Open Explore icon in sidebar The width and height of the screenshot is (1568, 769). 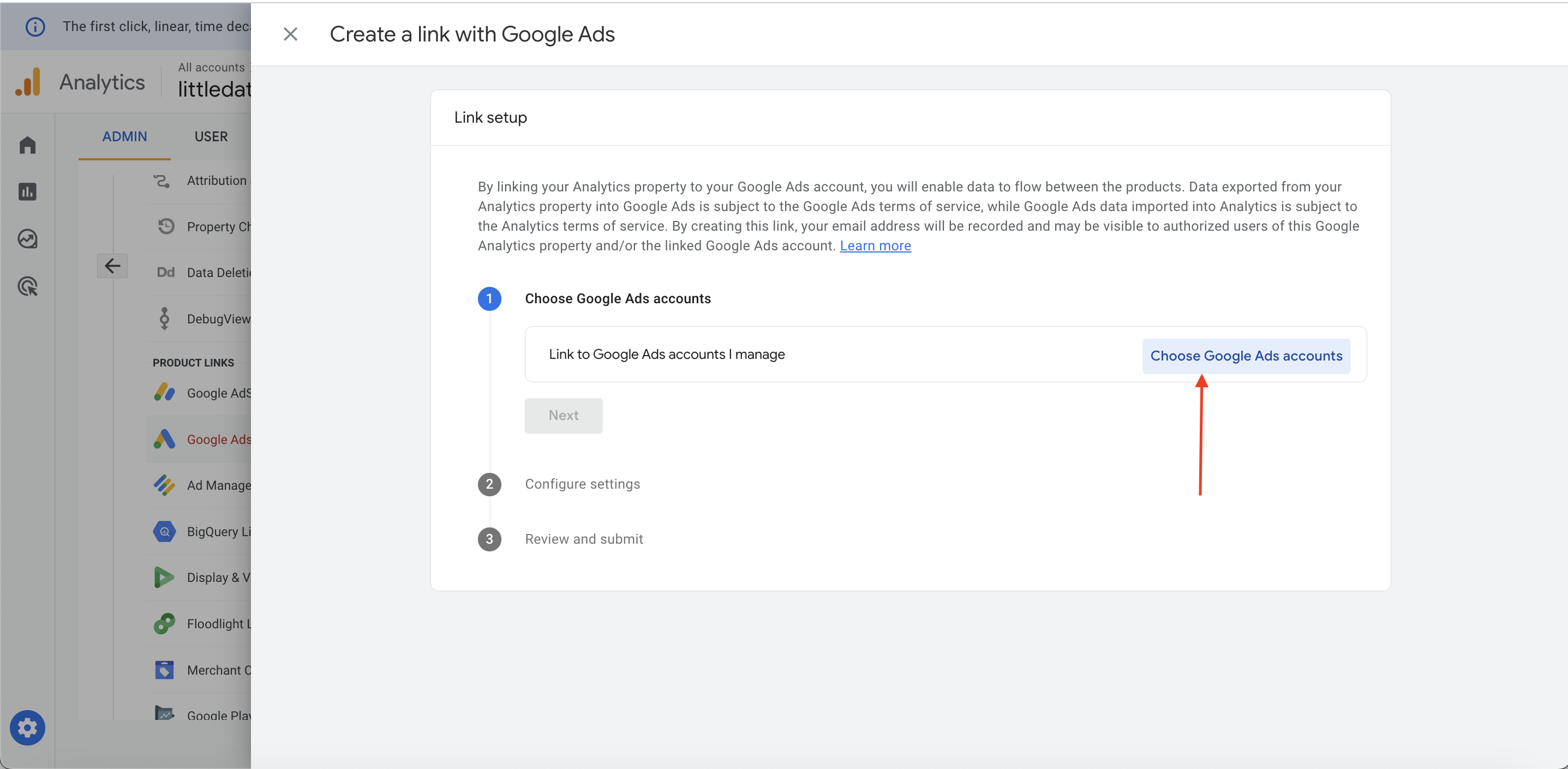[27, 238]
